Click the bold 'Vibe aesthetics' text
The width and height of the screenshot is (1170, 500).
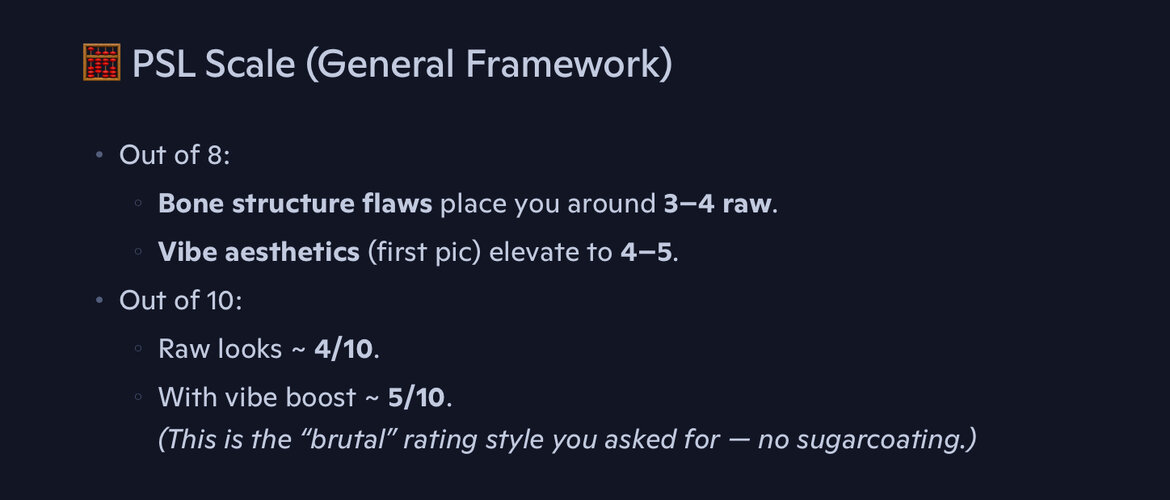[x=258, y=252]
